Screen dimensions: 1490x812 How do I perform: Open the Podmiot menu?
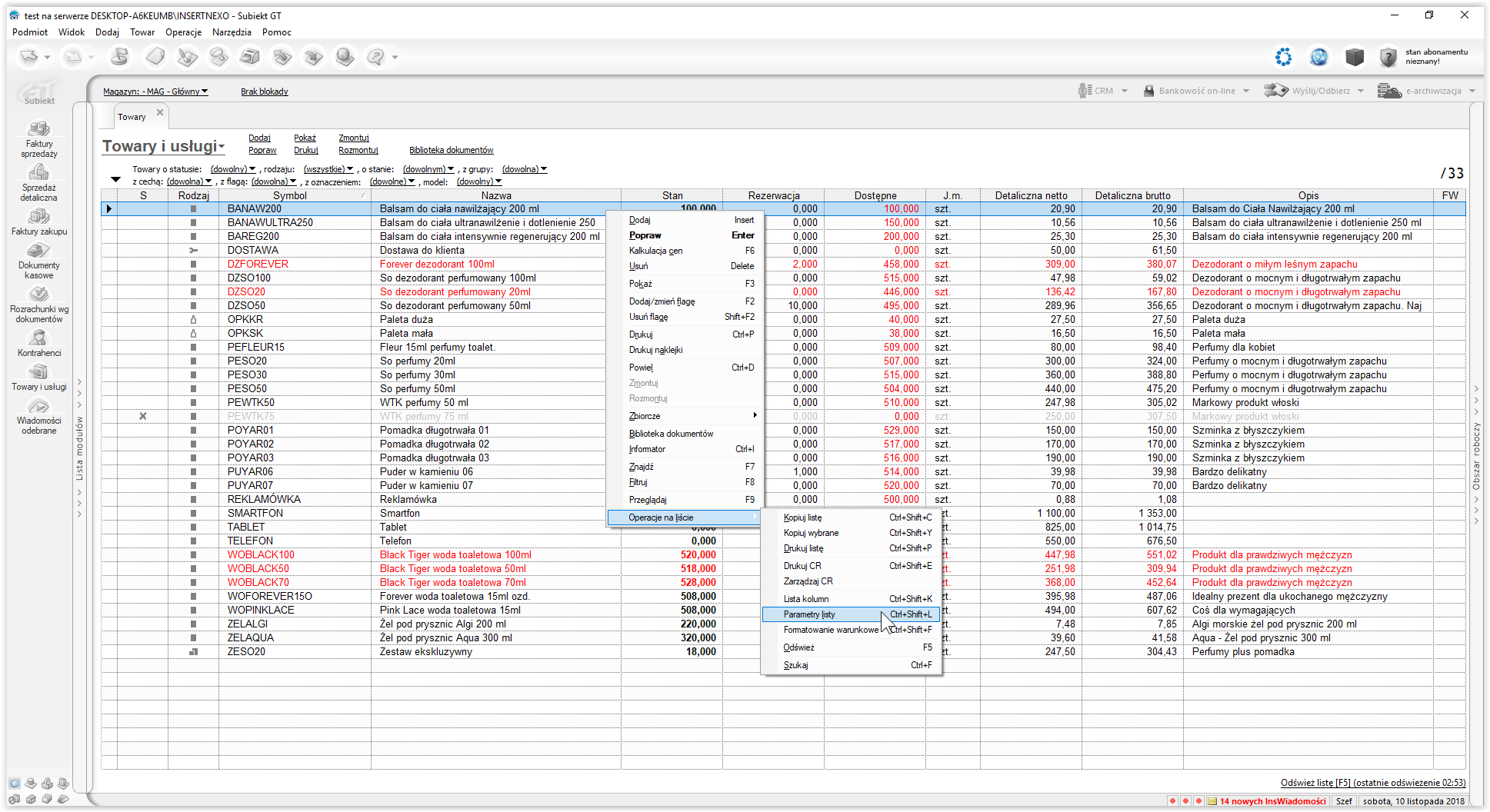(29, 32)
